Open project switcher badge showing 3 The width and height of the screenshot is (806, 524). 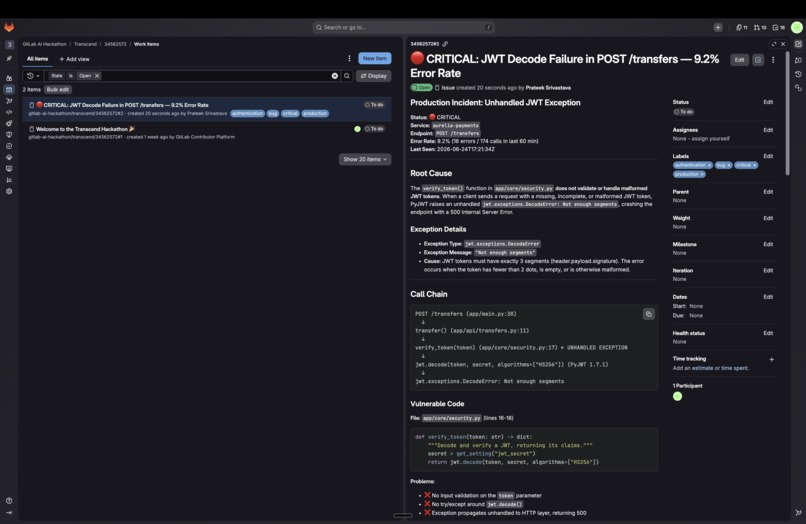tap(9, 44)
